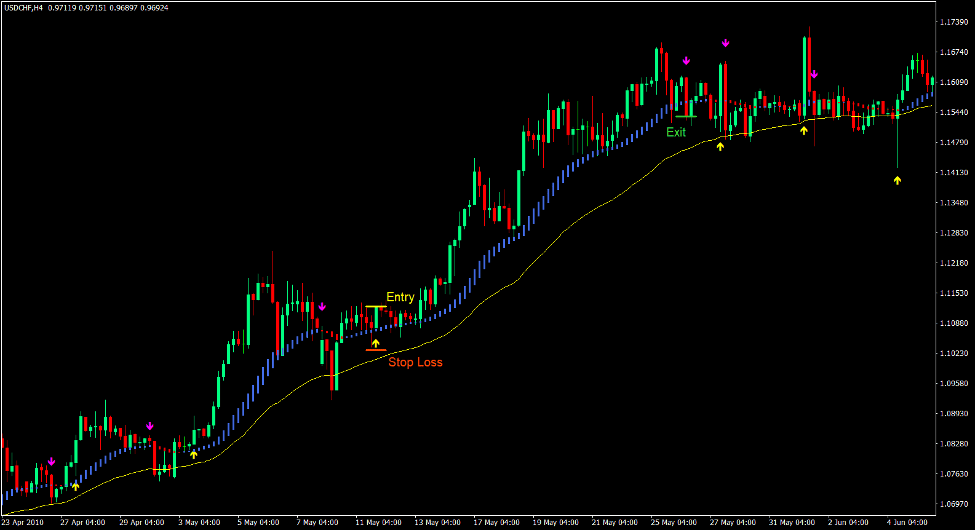Click the yellow up arrow above 3 May date

194,454
